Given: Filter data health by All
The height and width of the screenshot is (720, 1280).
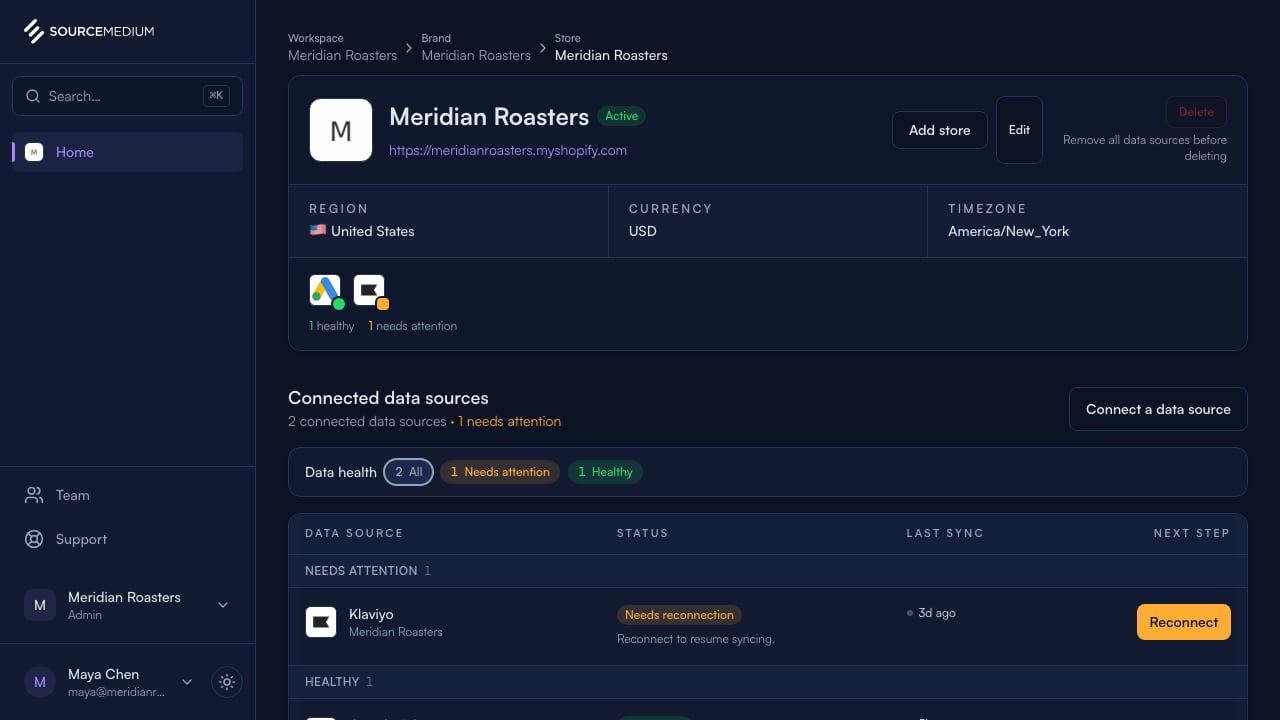Looking at the screenshot, I should 408,472.
